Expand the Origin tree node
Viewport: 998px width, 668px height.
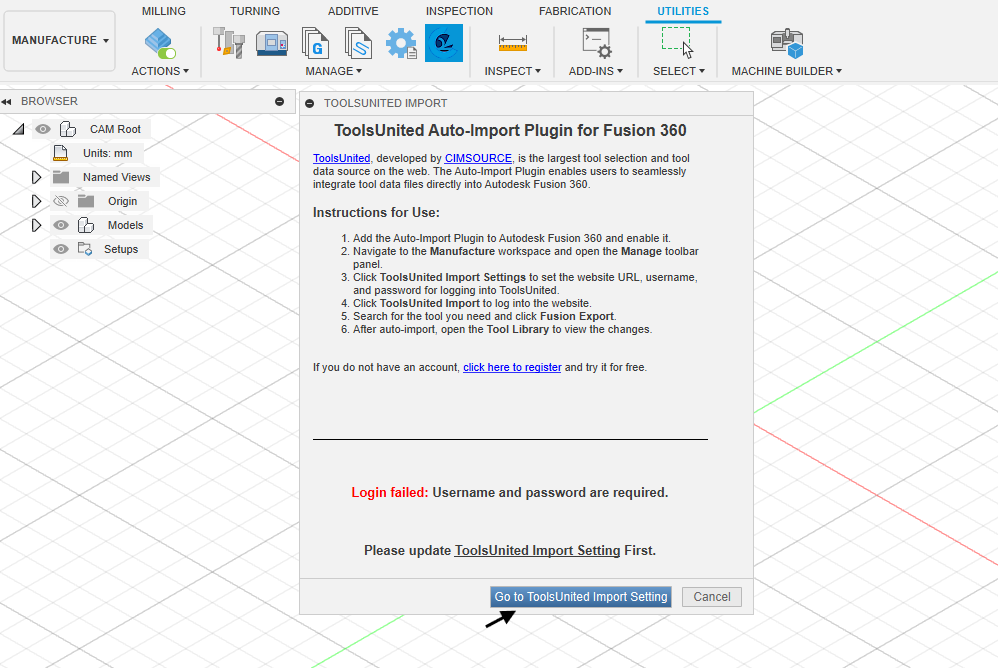[x=36, y=201]
